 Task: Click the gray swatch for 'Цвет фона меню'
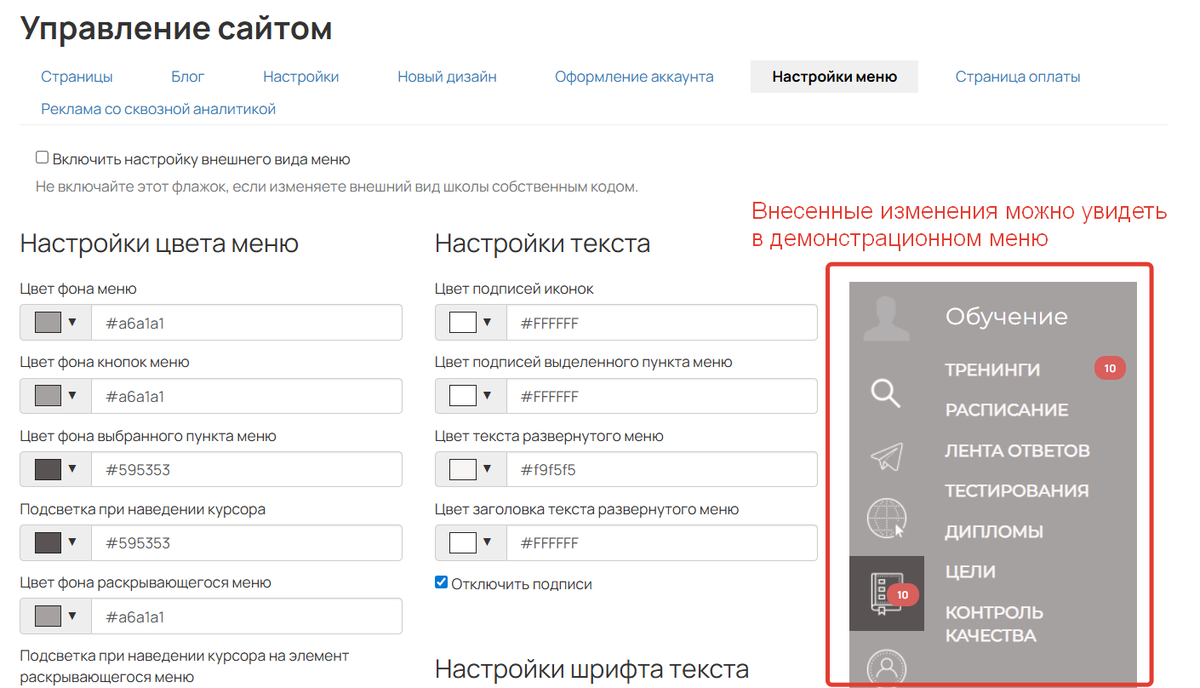[49, 322]
